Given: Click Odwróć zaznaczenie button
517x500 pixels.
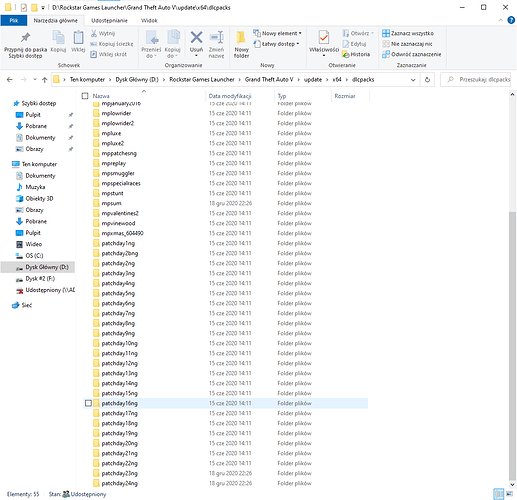Looking at the screenshot, I should point(412,54).
